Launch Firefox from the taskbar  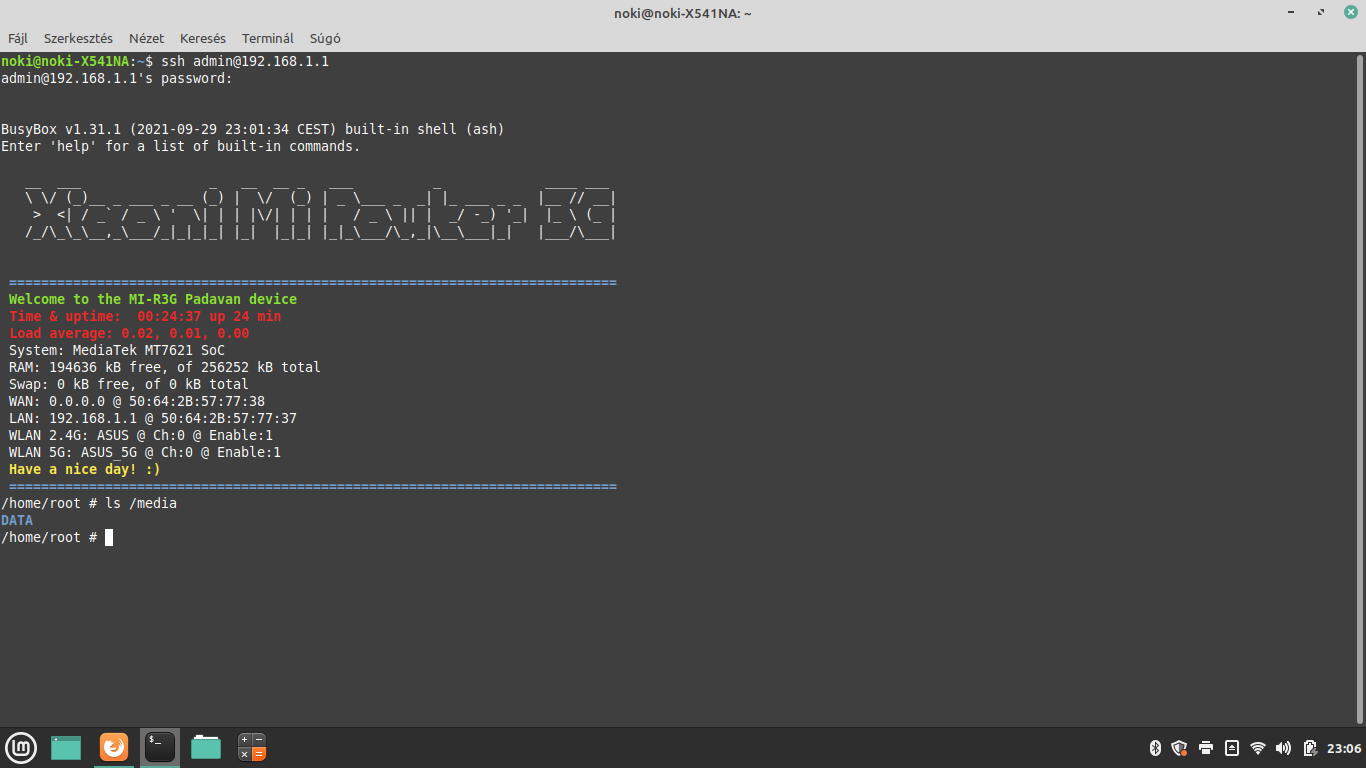tap(114, 747)
